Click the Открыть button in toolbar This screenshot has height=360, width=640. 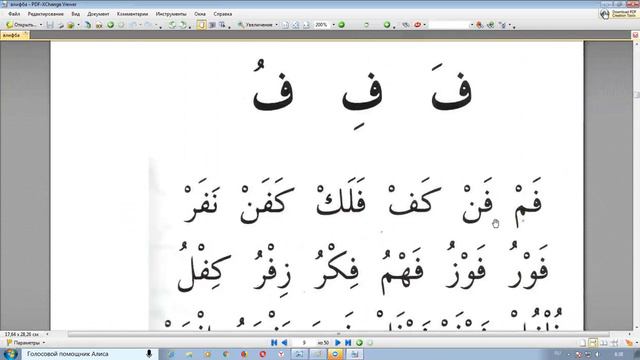pos(21,25)
